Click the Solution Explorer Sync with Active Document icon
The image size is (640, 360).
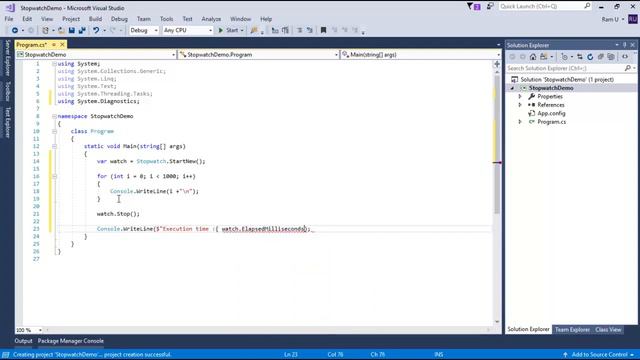click(x=580, y=57)
